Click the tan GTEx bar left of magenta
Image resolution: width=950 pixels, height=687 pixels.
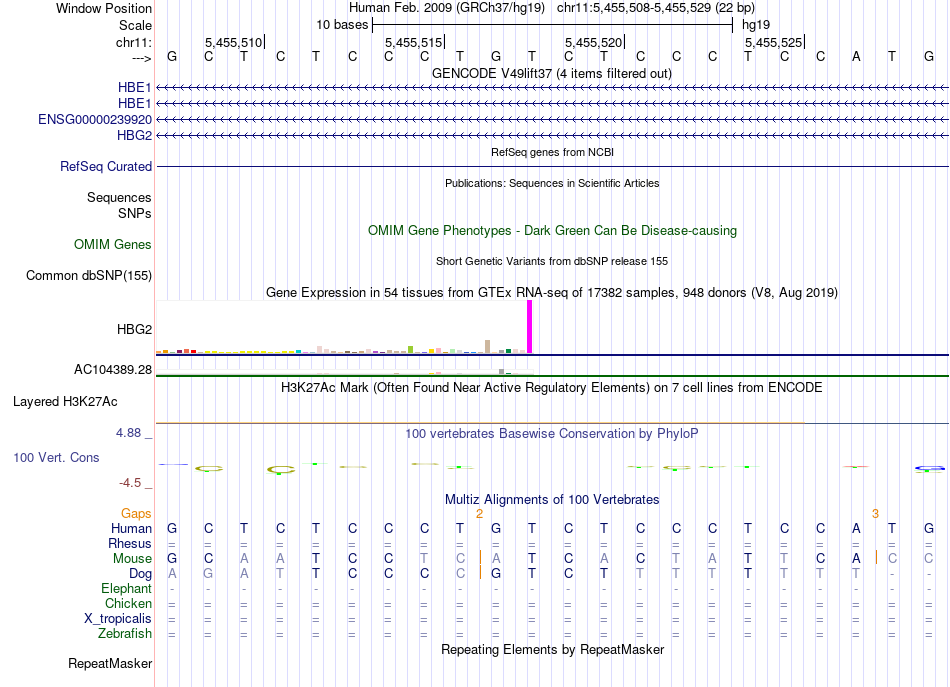488,347
